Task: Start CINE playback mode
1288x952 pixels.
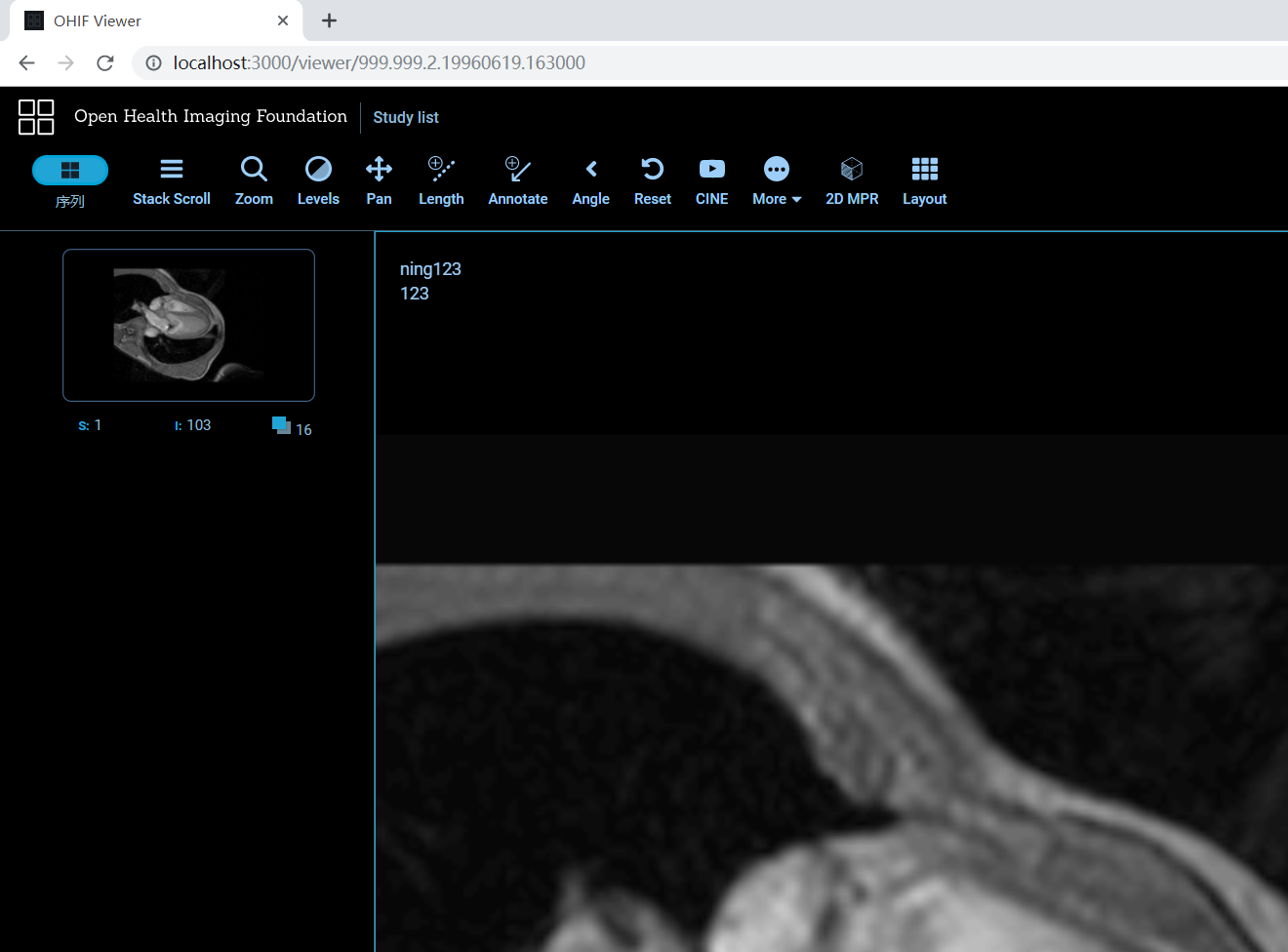Action: pos(711,180)
